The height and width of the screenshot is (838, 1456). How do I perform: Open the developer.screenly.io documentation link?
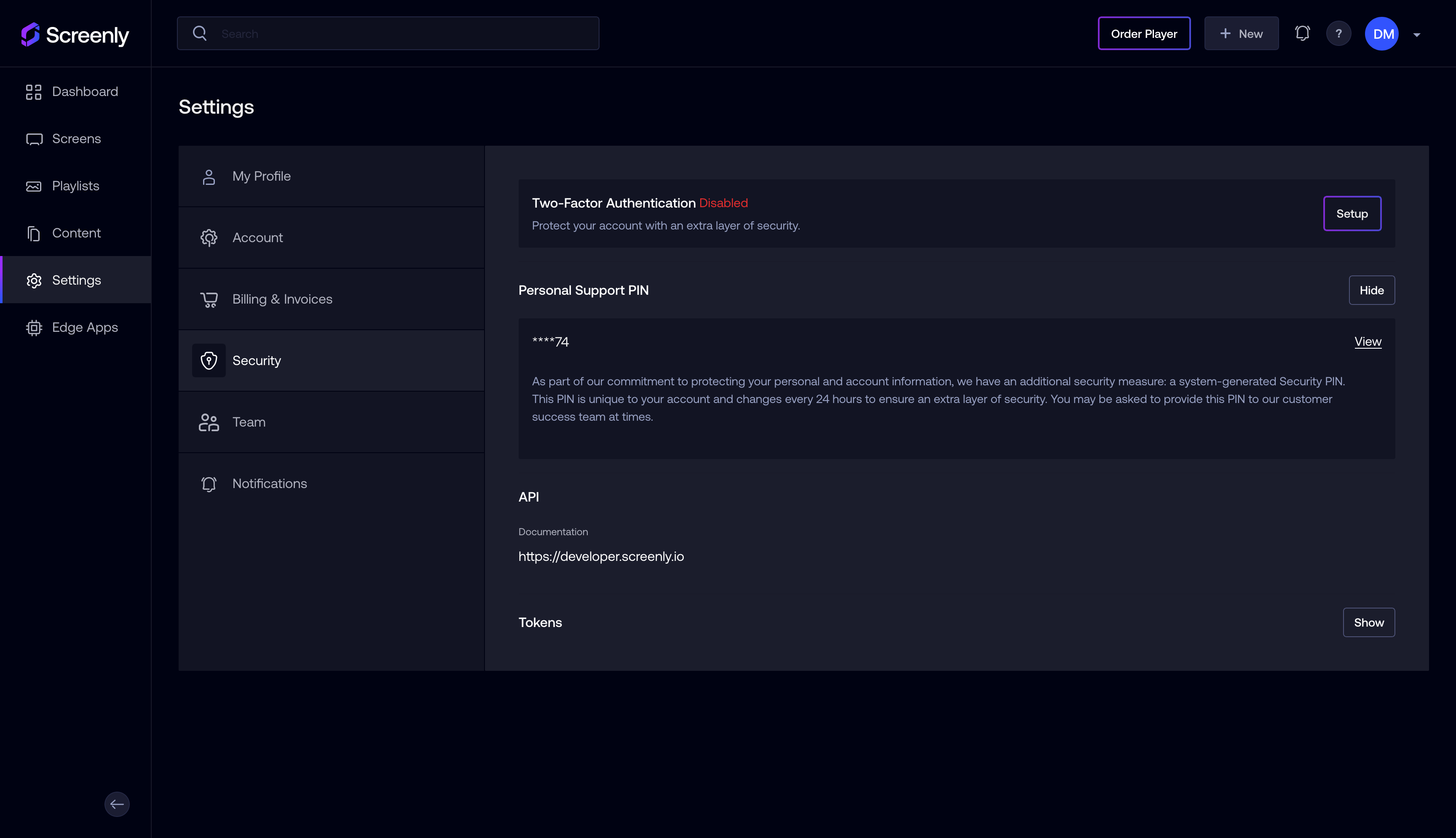tap(601, 556)
